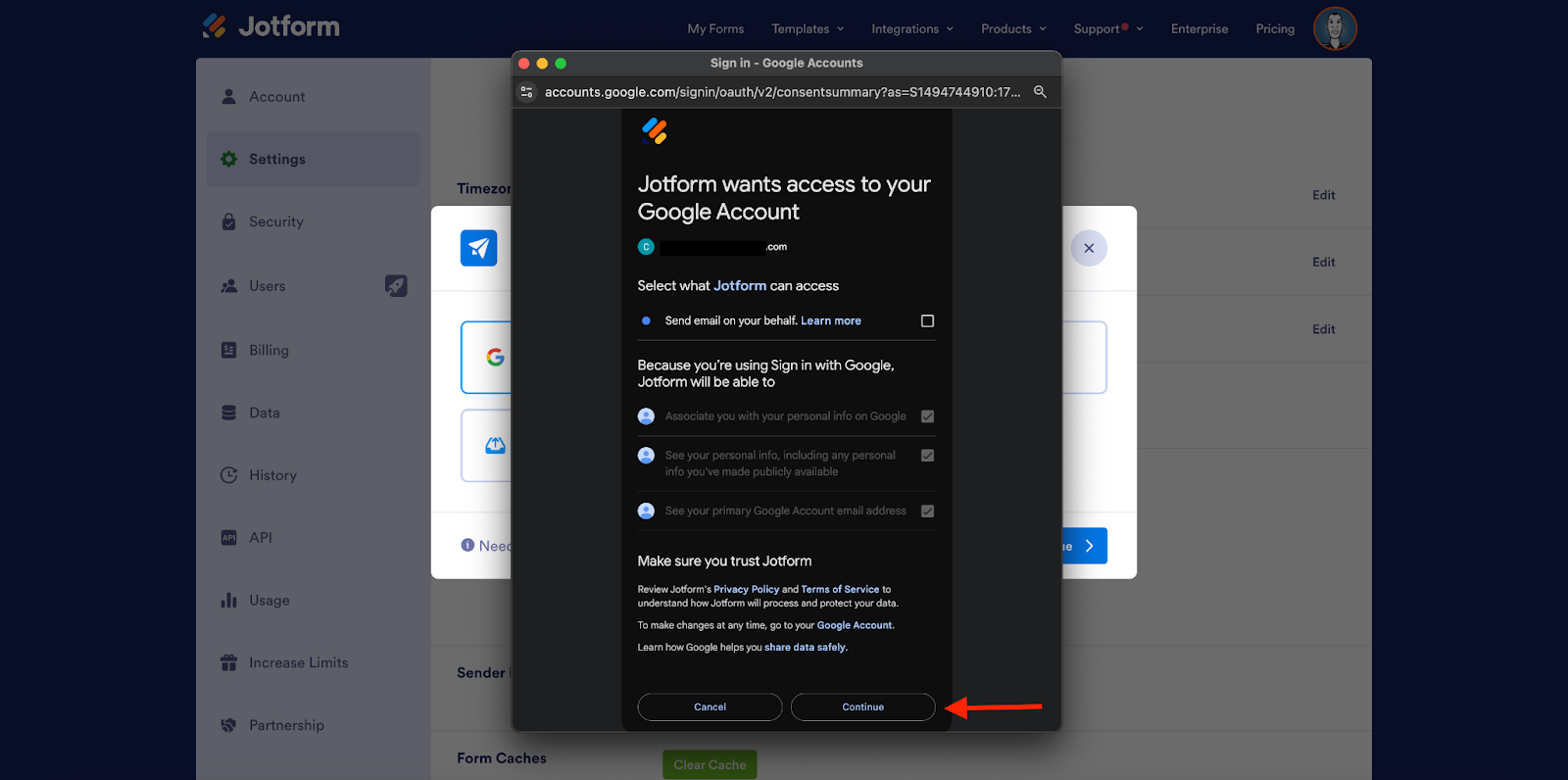Click the Jotform logo in header

point(270,26)
